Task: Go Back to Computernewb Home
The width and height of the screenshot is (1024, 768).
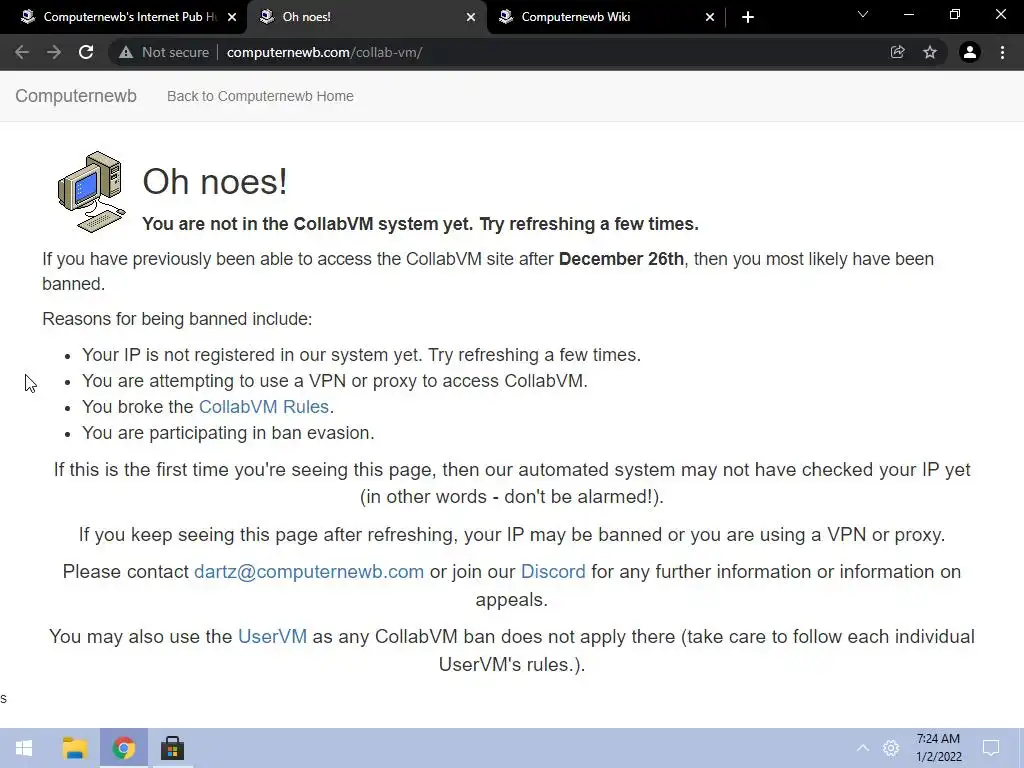Action: click(x=260, y=96)
